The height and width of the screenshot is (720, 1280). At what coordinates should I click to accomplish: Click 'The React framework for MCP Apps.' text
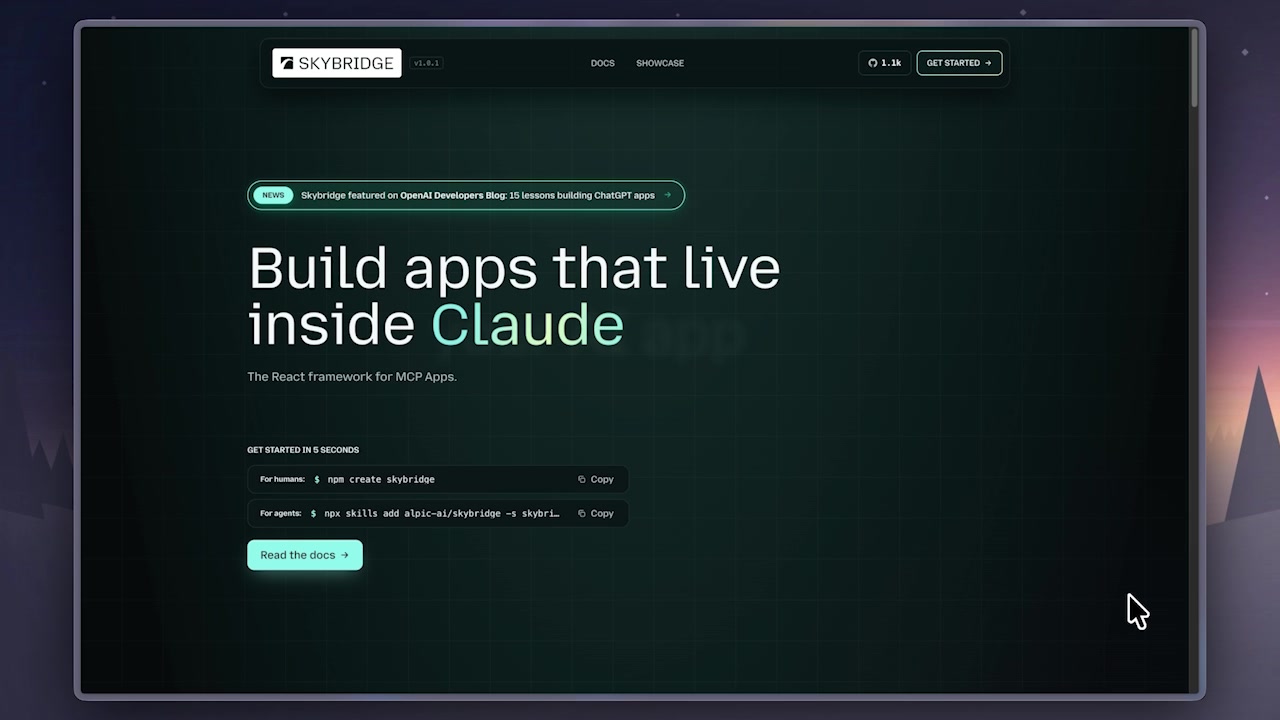tap(352, 377)
